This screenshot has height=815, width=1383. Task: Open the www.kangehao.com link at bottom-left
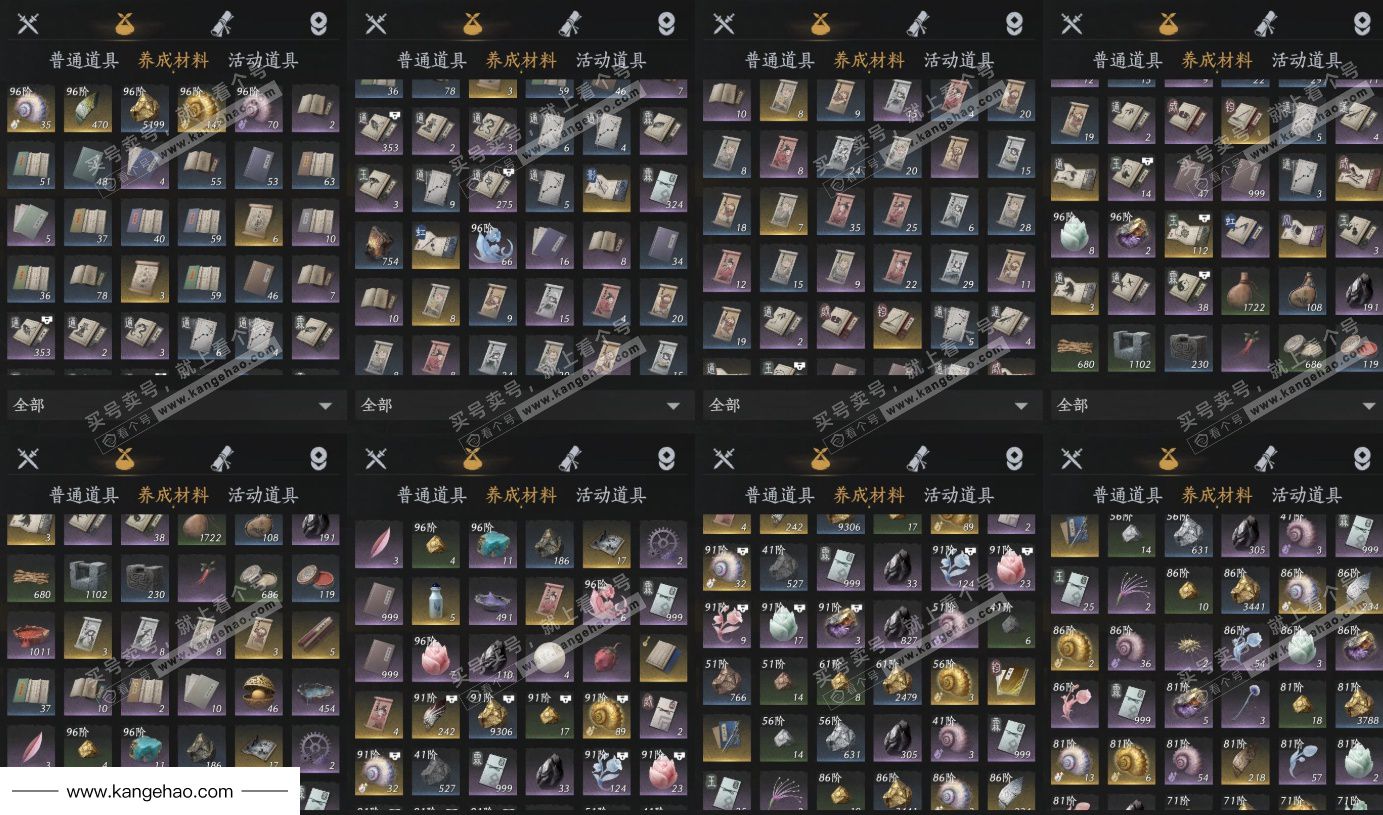[x=150, y=792]
